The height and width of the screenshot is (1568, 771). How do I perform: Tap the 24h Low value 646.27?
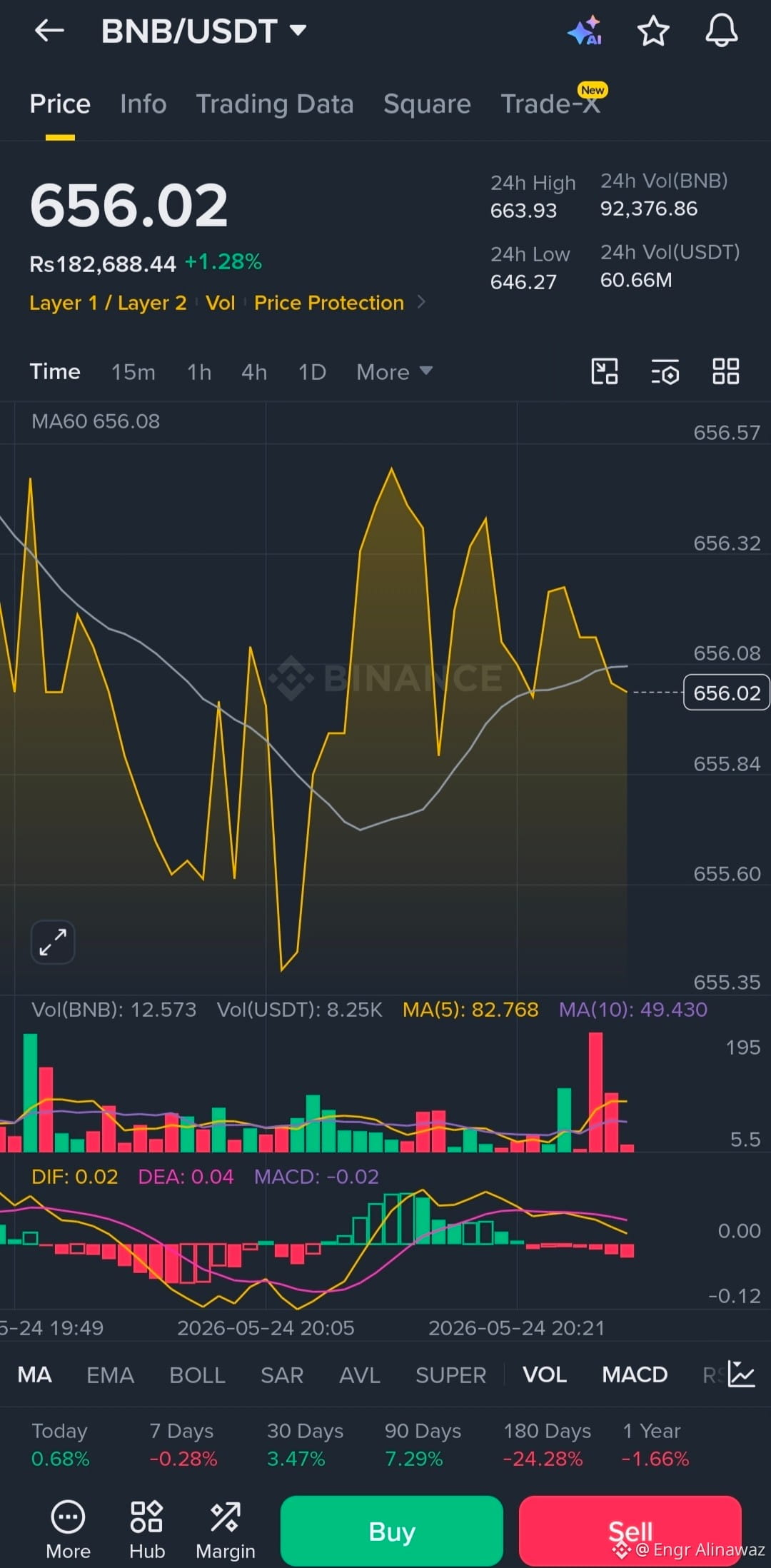click(523, 282)
